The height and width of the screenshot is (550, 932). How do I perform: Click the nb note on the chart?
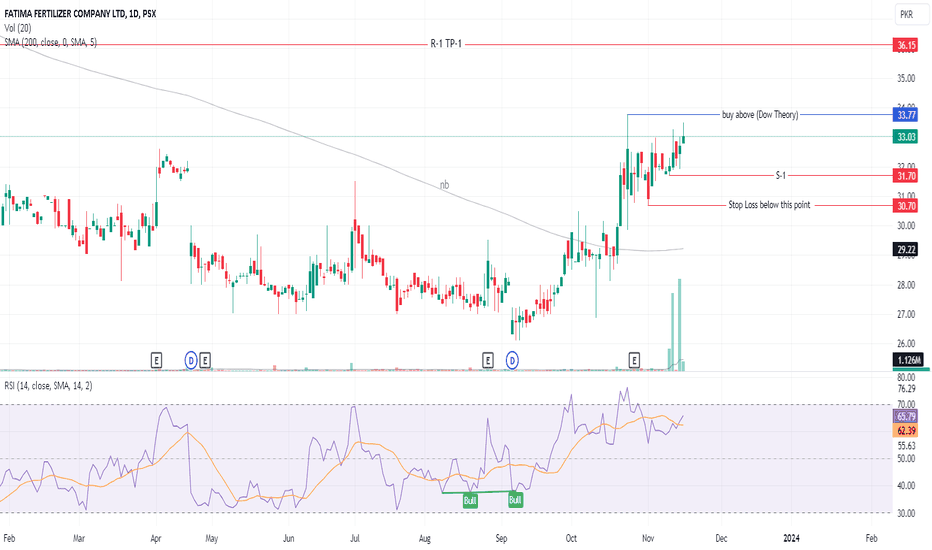click(x=444, y=185)
